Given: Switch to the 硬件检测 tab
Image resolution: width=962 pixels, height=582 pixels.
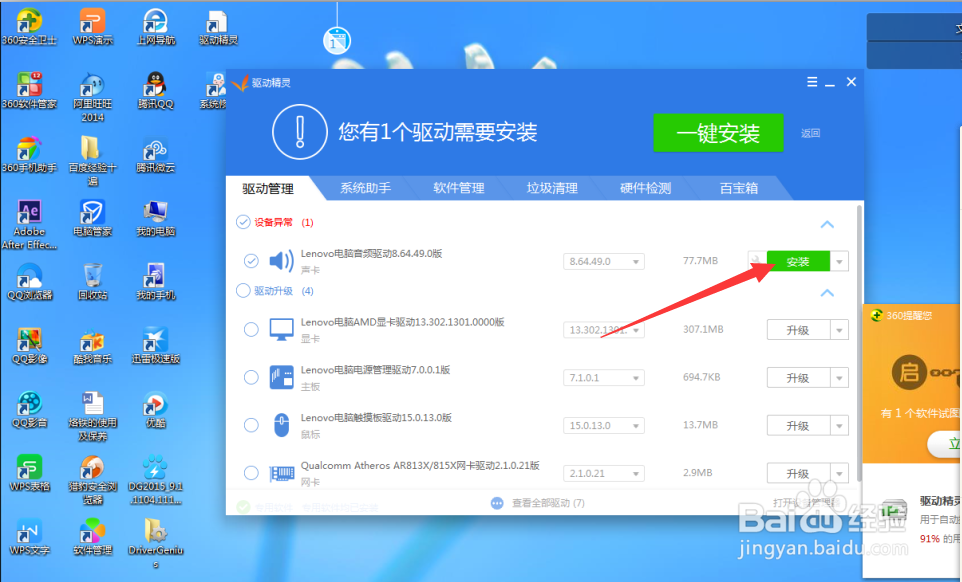Looking at the screenshot, I should pos(645,188).
